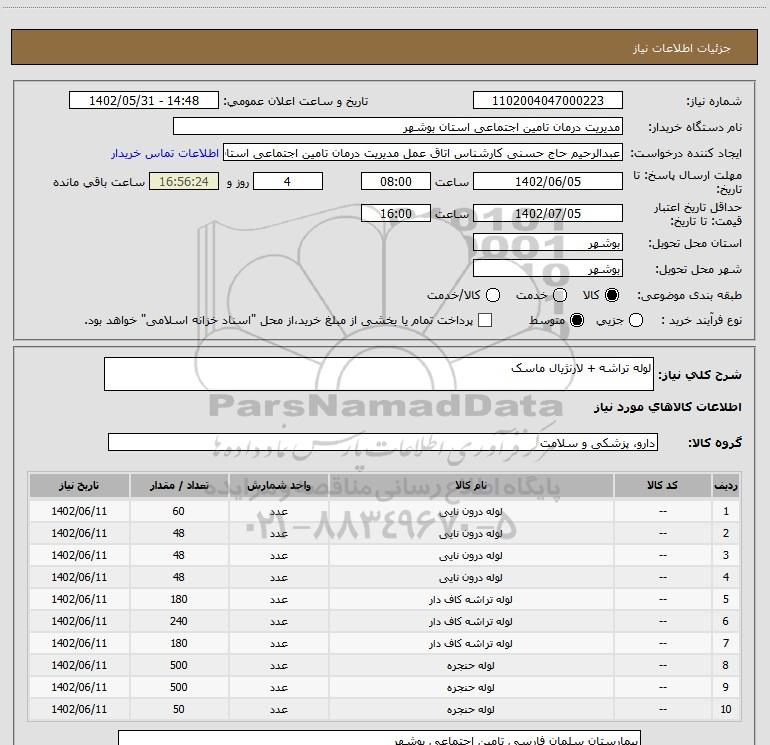Click the validity time field 16:00

tap(396, 214)
